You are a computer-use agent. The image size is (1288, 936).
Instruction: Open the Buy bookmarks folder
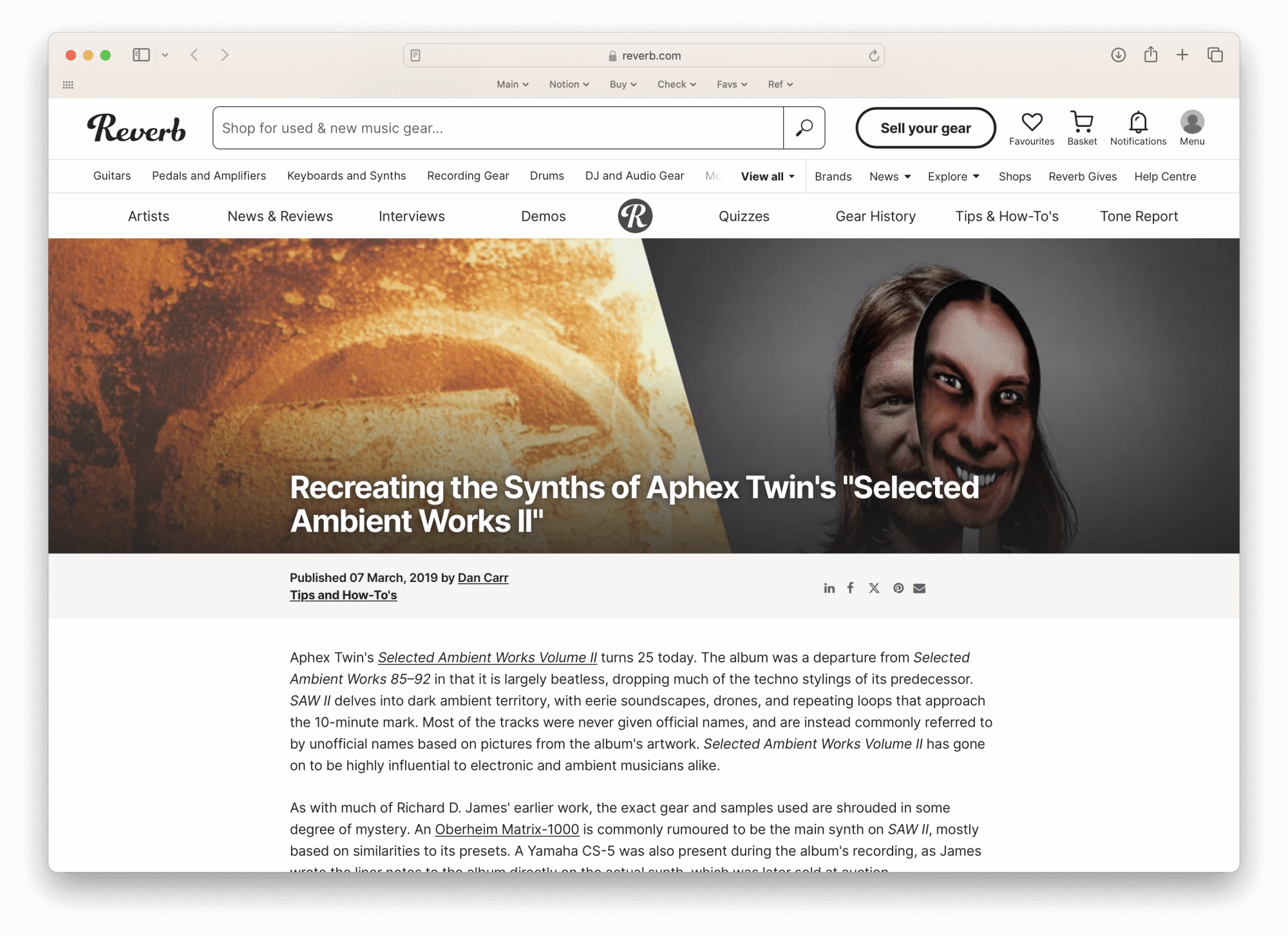[x=623, y=84]
